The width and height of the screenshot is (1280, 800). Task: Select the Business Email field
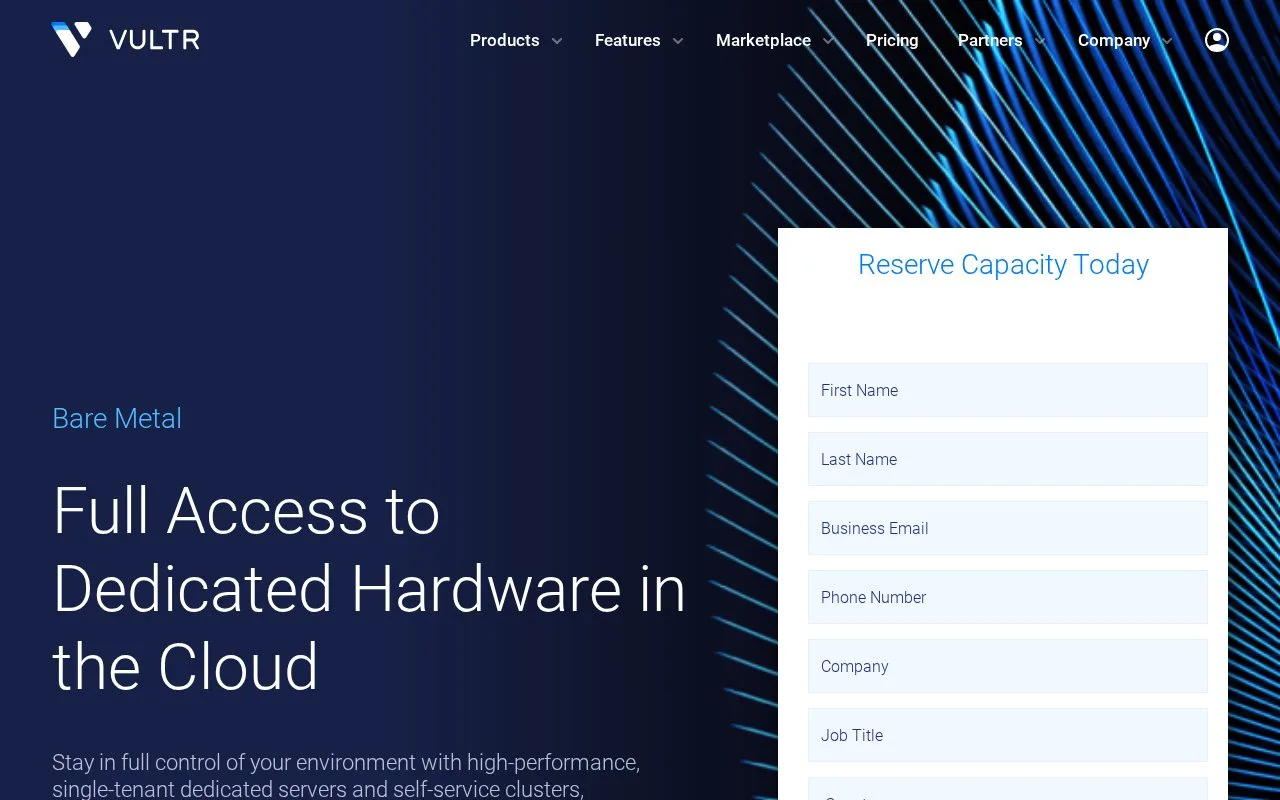tap(1008, 528)
